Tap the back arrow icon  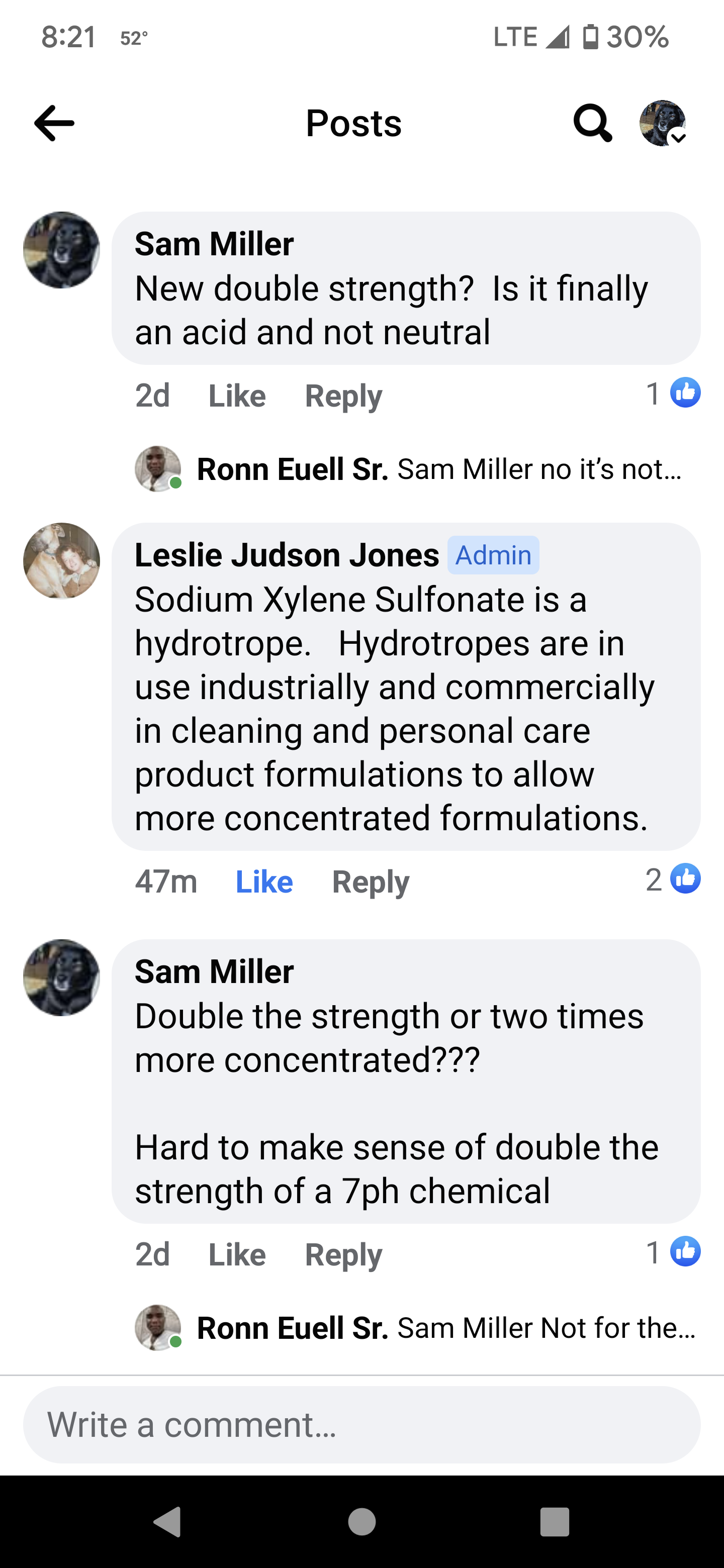point(54,124)
